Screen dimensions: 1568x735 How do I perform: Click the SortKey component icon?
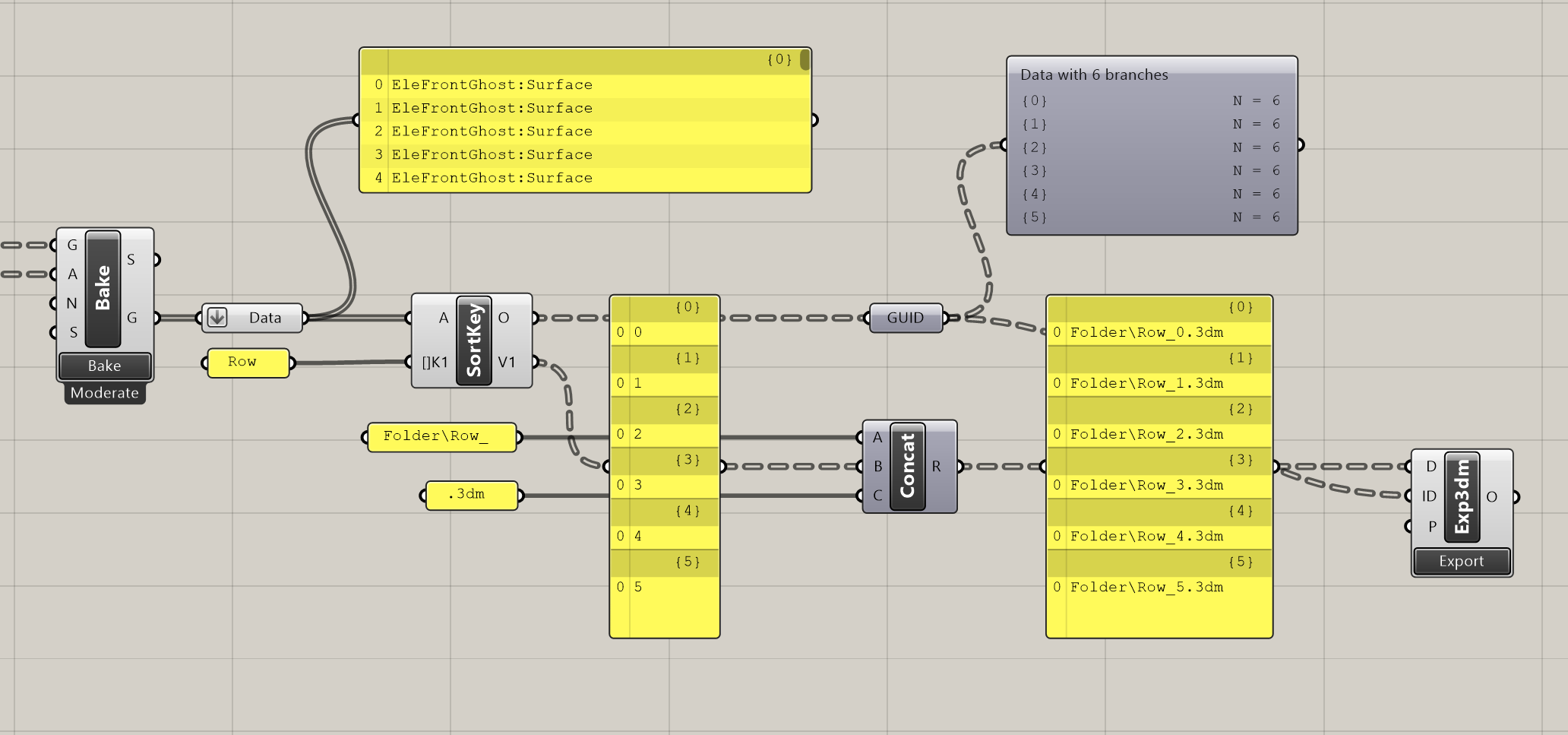pyautogui.click(x=473, y=340)
